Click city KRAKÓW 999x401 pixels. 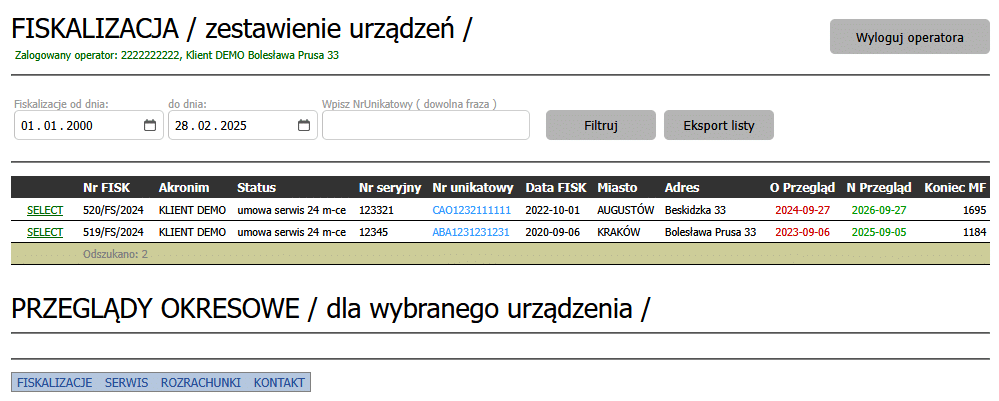(619, 232)
